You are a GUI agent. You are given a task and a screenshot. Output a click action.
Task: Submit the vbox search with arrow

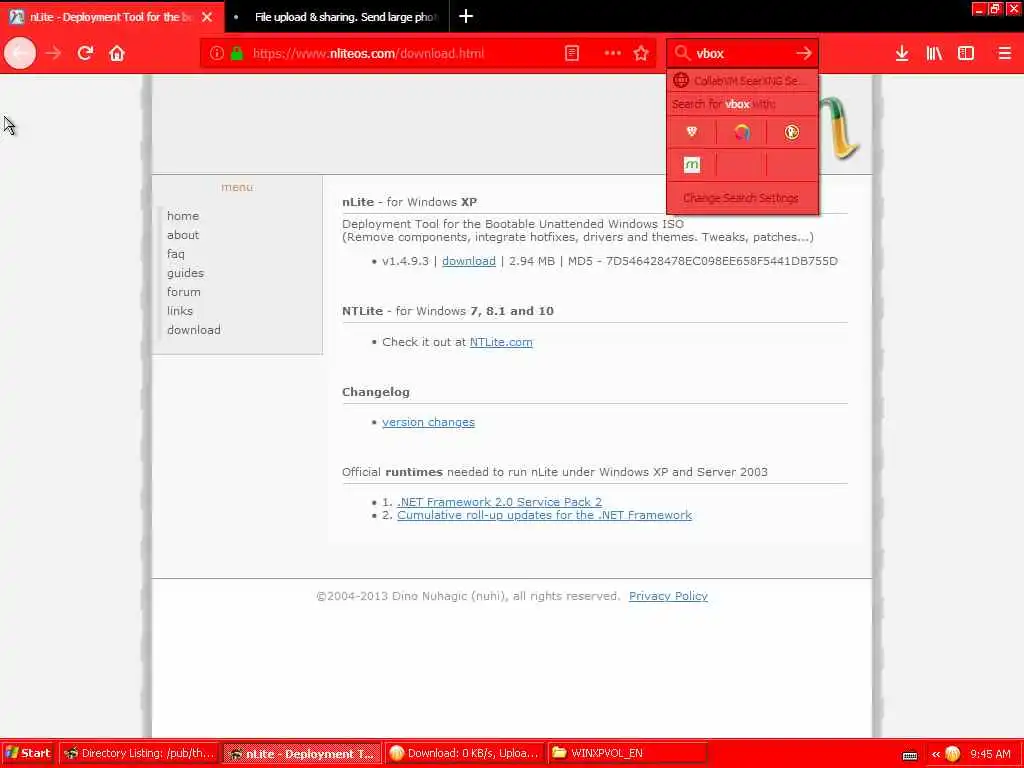804,53
